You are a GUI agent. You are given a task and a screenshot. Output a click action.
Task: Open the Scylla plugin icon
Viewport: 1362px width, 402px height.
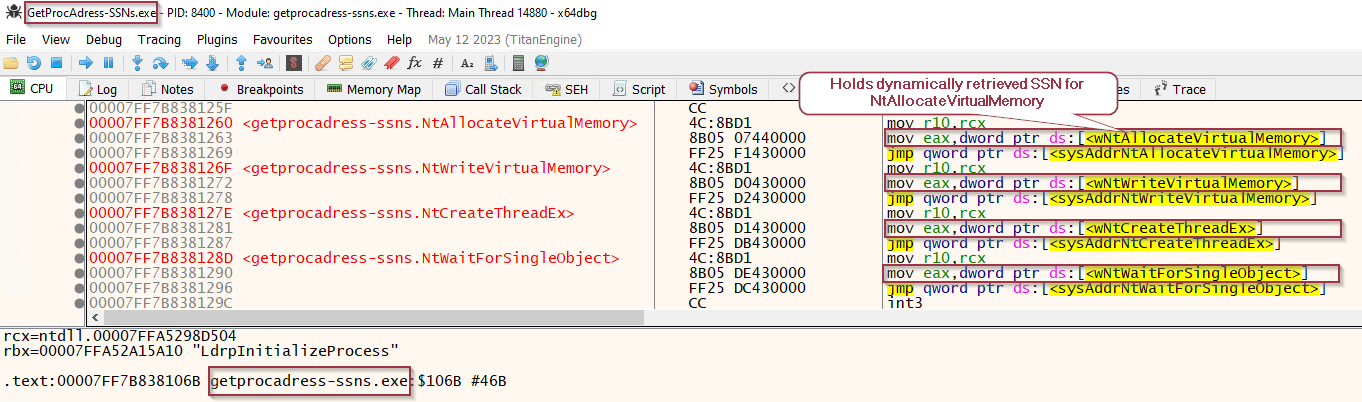(294, 62)
